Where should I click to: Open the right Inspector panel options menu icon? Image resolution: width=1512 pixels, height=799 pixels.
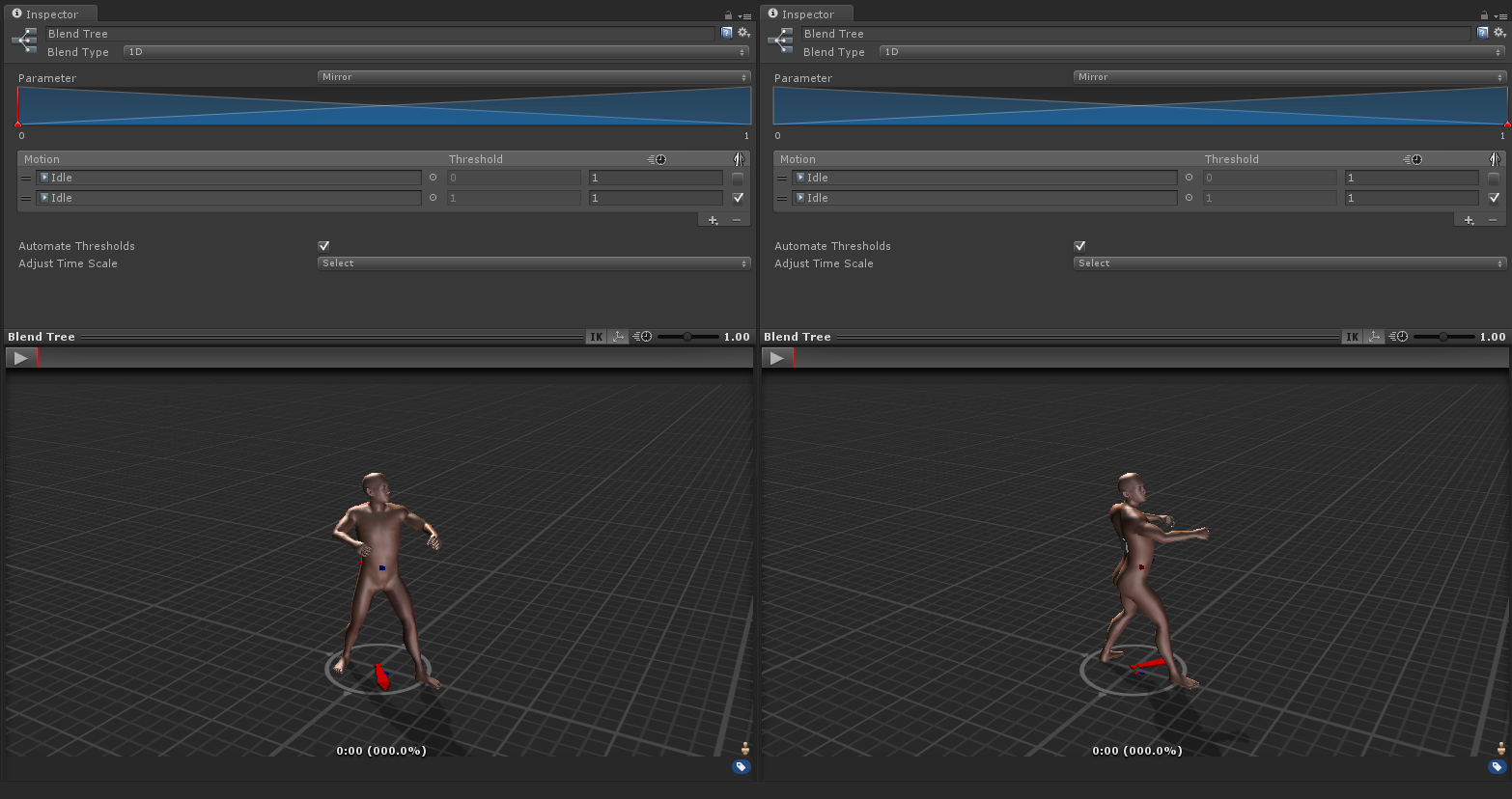[1500, 15]
